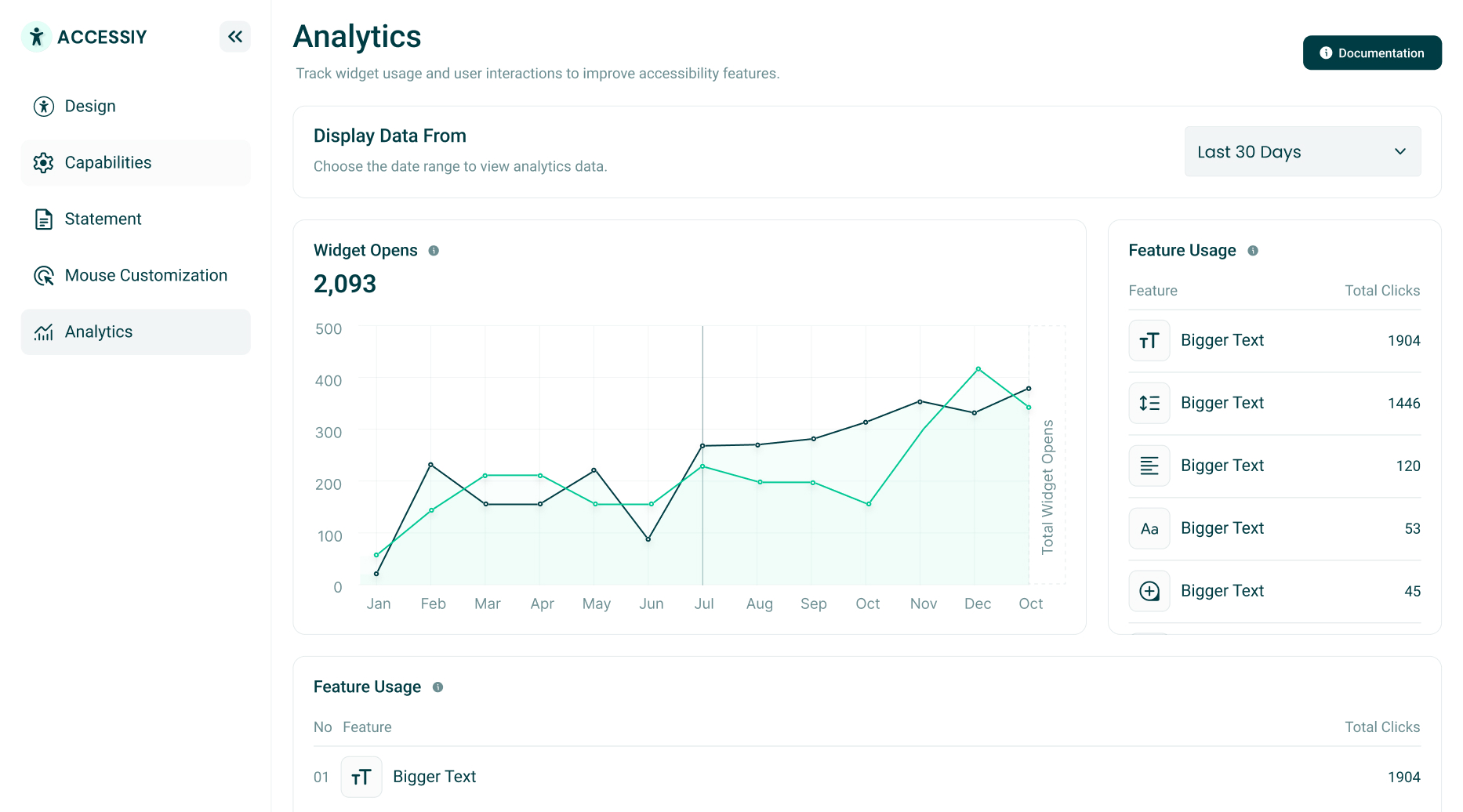Viewport: 1463px width, 812px height.
Task: Click the zoom plus icon with 45 clicks
Action: pyautogui.click(x=1149, y=591)
